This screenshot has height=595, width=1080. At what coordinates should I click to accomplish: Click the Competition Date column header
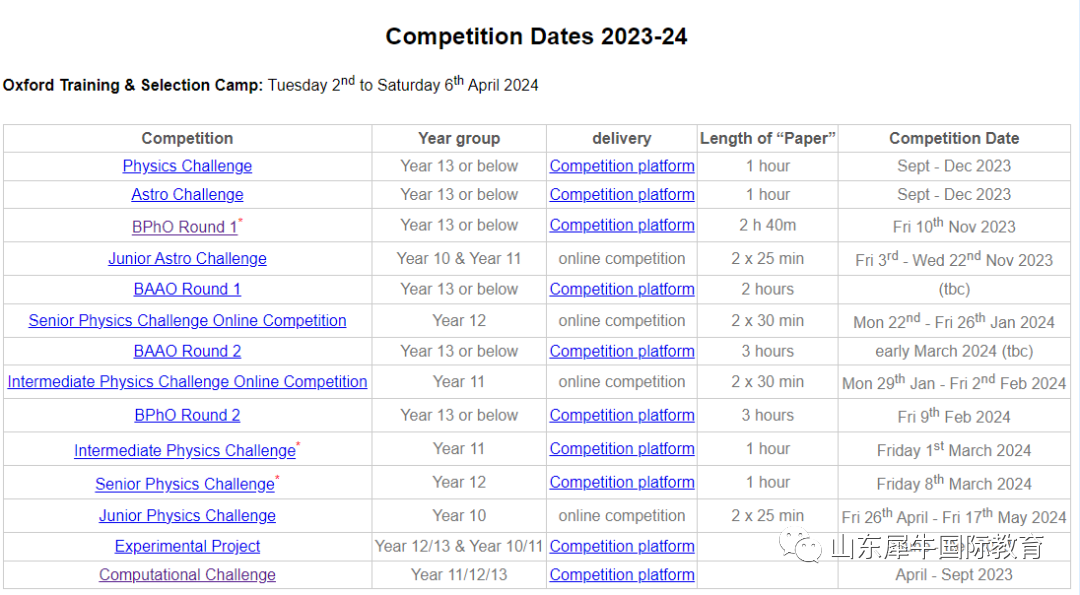tap(954, 138)
